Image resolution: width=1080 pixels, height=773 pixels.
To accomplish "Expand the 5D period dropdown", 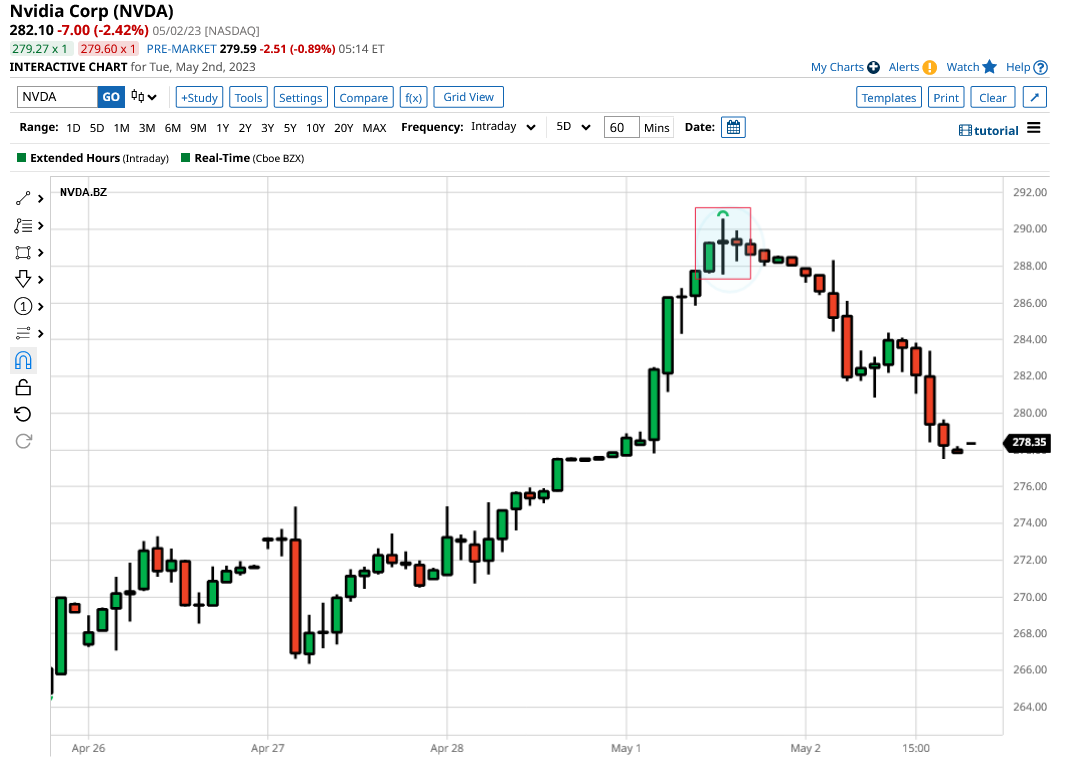I will point(573,127).
